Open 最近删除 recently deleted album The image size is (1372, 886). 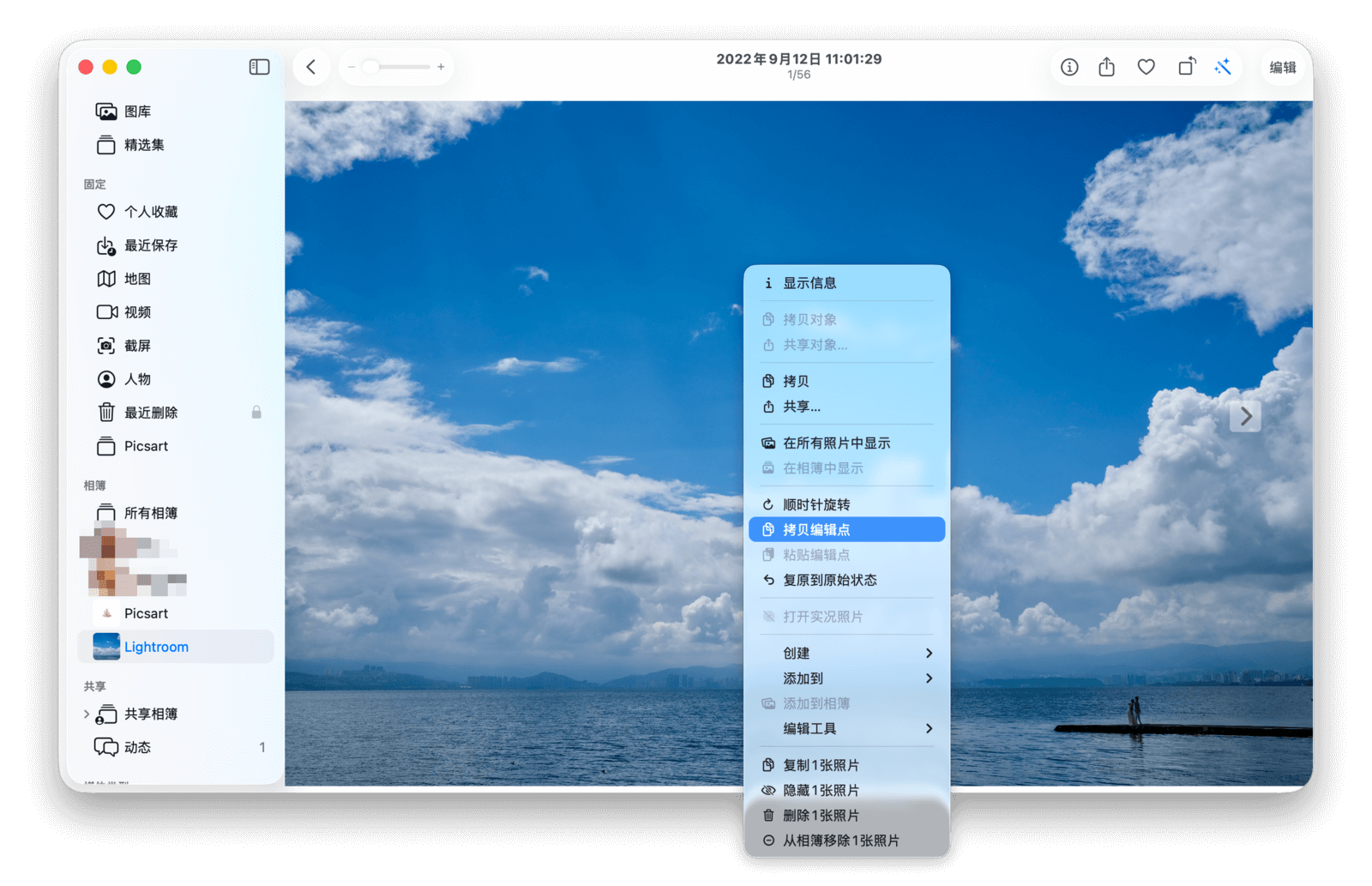pos(151,413)
